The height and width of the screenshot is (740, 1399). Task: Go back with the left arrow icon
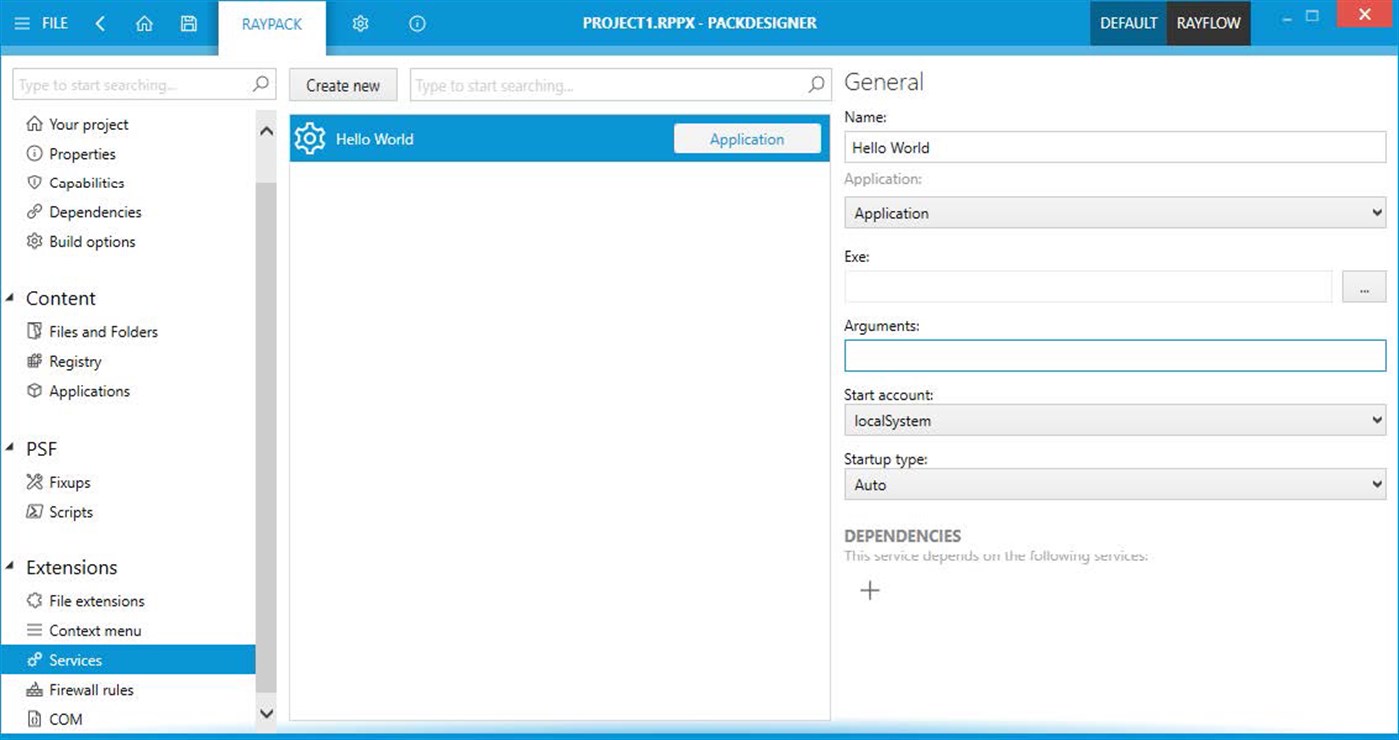click(100, 23)
